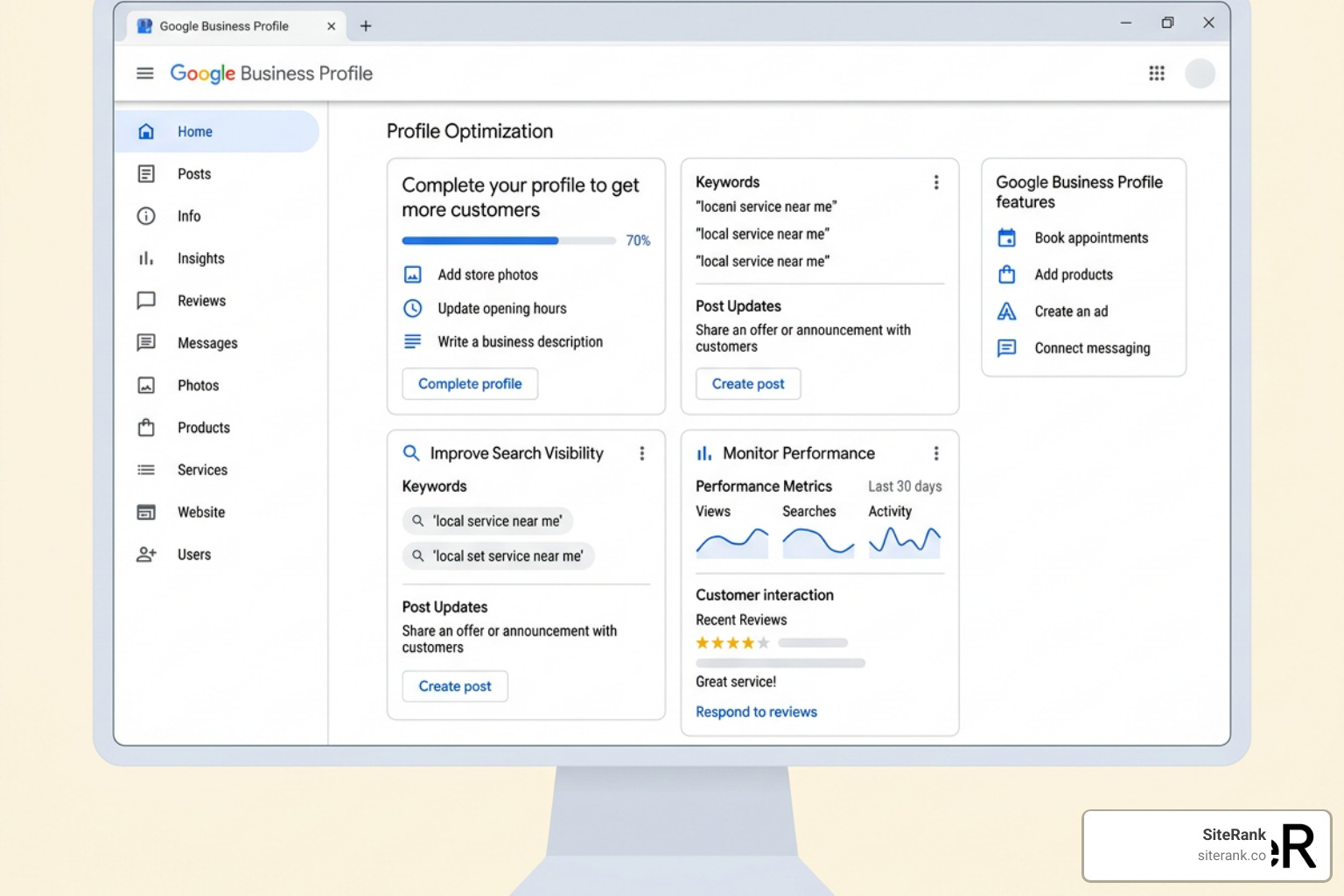Click the clock icon for opening hours
The height and width of the screenshot is (896, 1344).
(x=413, y=308)
